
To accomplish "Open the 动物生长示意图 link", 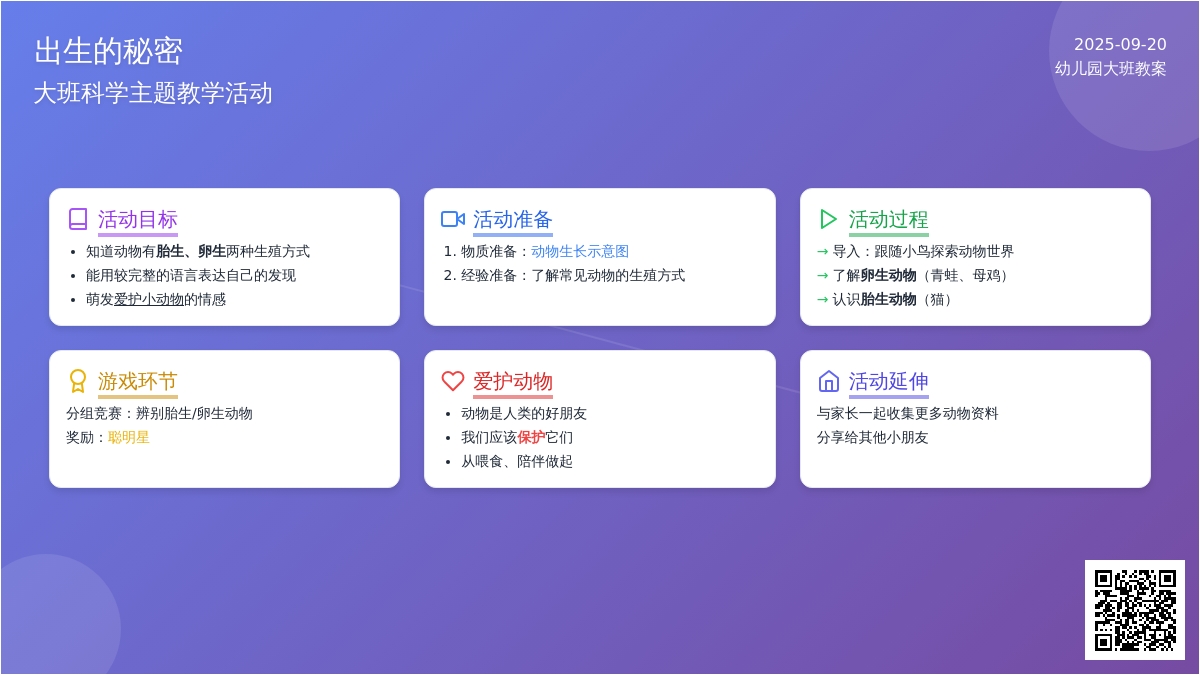I will (580, 251).
